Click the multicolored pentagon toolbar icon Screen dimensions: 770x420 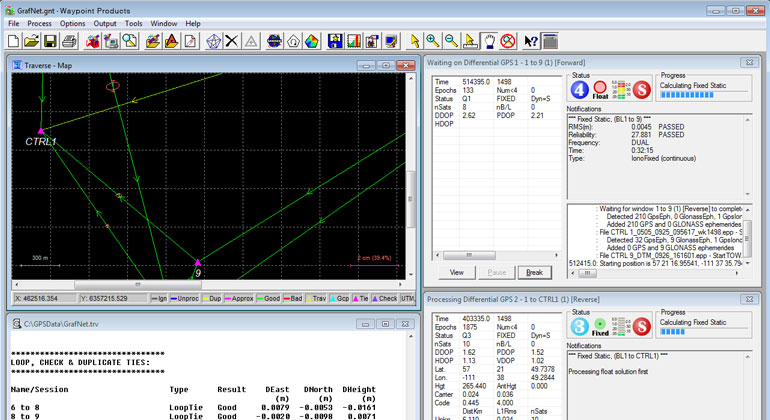[312, 41]
